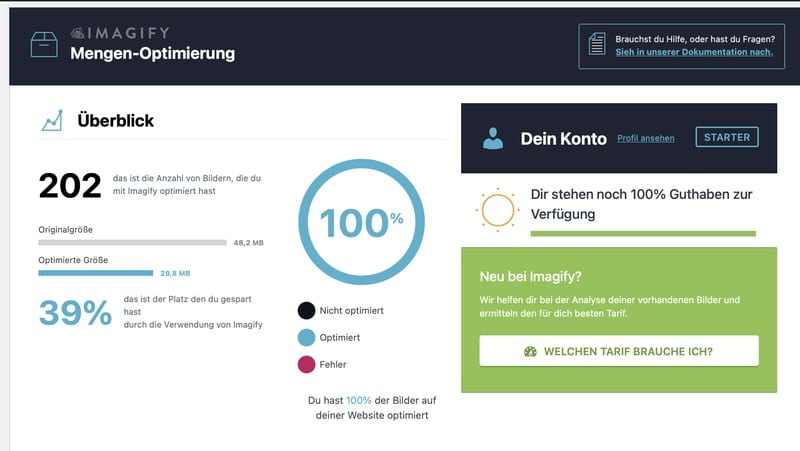Click the document icon in the help box
800x451 pixels.
tap(596, 44)
